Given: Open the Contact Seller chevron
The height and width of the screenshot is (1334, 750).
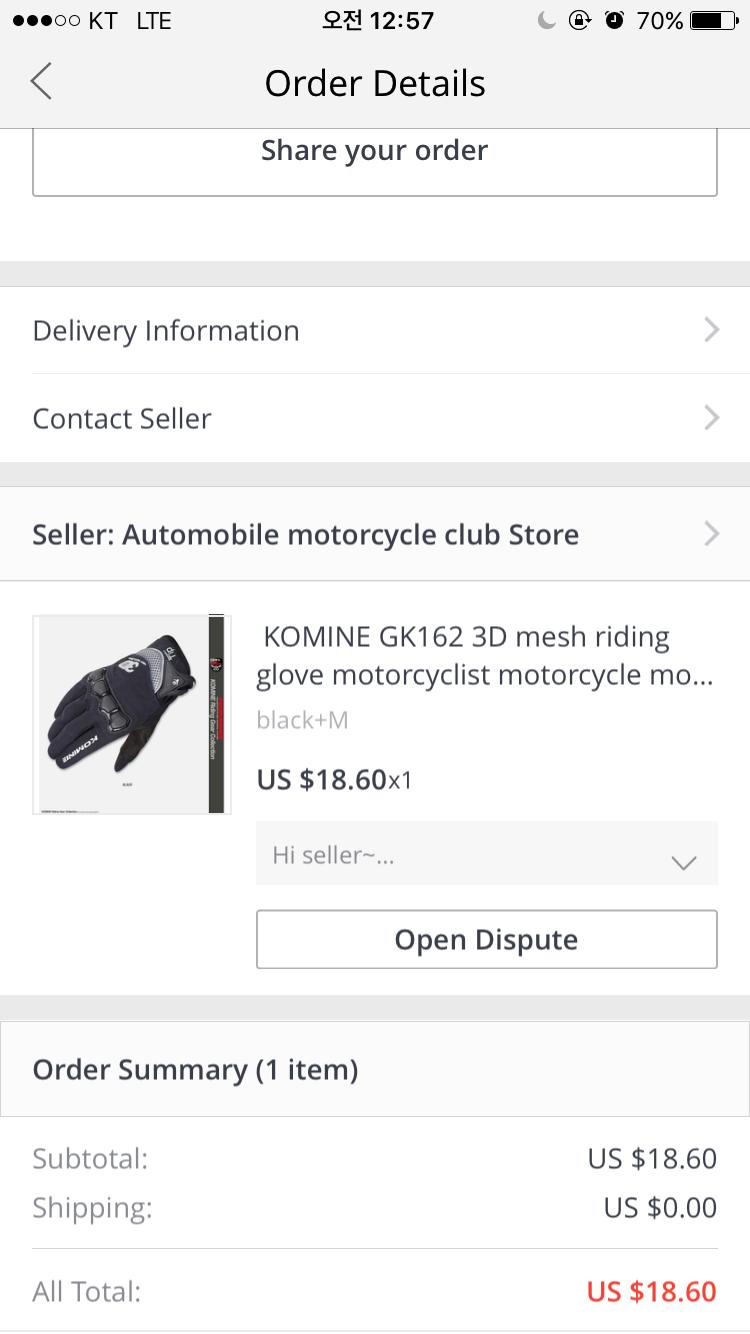Looking at the screenshot, I should (x=711, y=417).
